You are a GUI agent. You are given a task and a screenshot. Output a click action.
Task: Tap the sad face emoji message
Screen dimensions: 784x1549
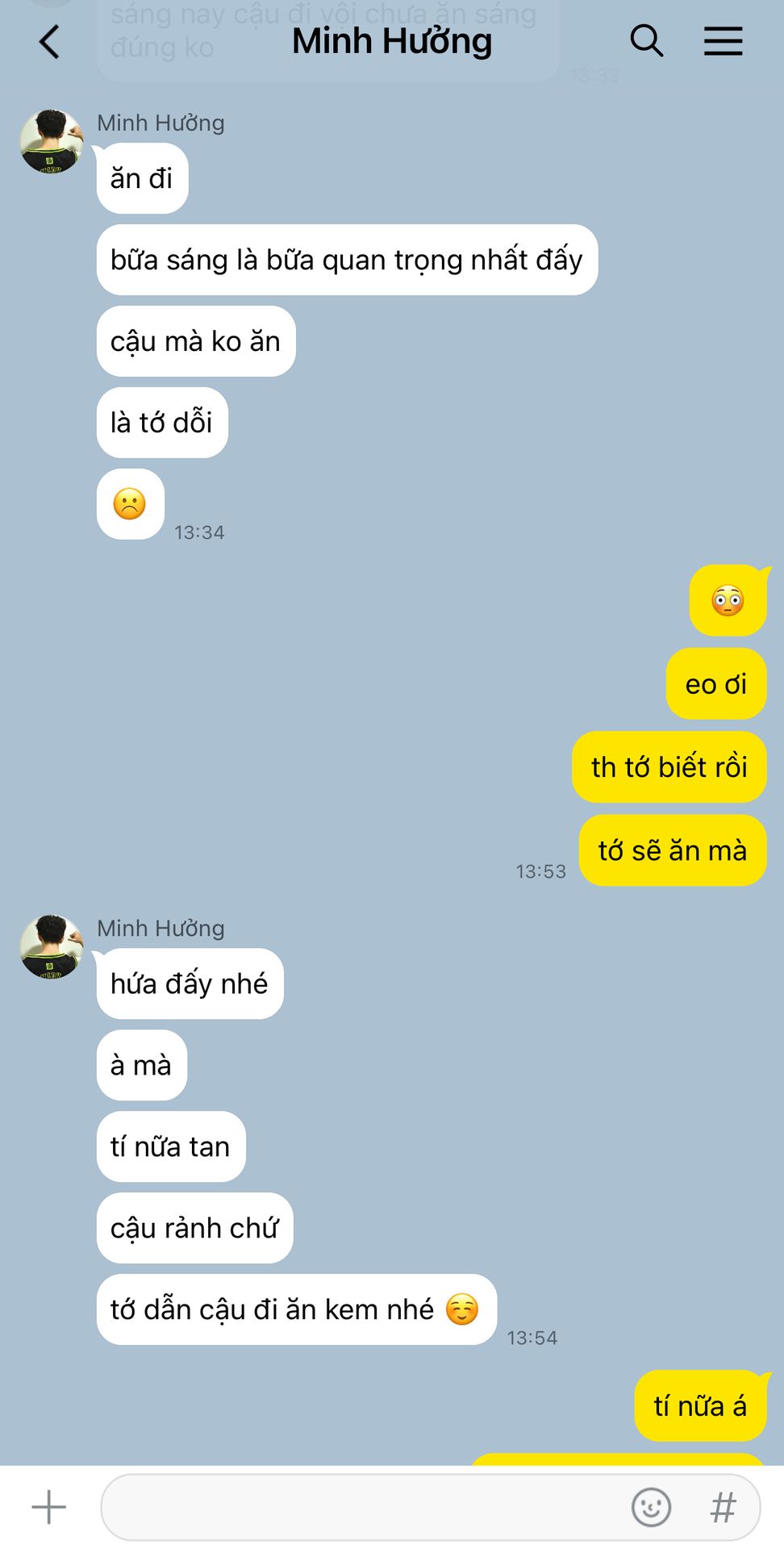pos(131,504)
